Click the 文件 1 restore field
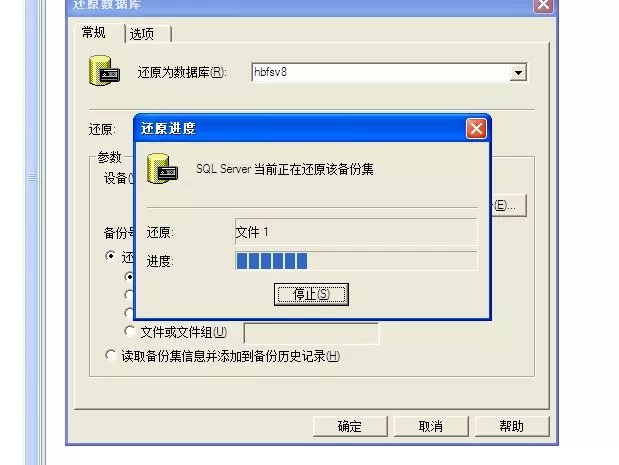Image resolution: width=619 pixels, height=465 pixels. point(356,232)
